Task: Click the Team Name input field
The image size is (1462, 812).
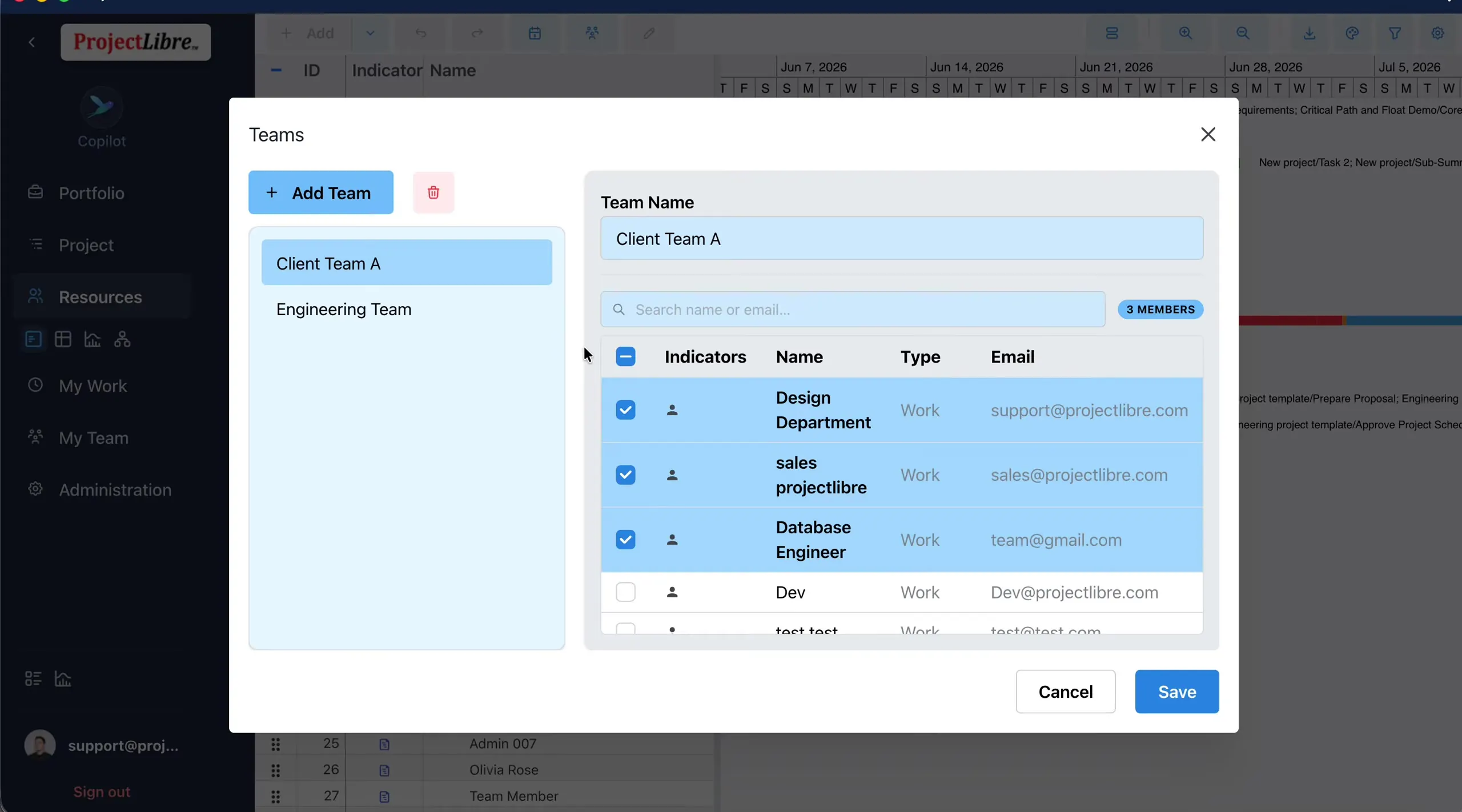Action: 902,238
